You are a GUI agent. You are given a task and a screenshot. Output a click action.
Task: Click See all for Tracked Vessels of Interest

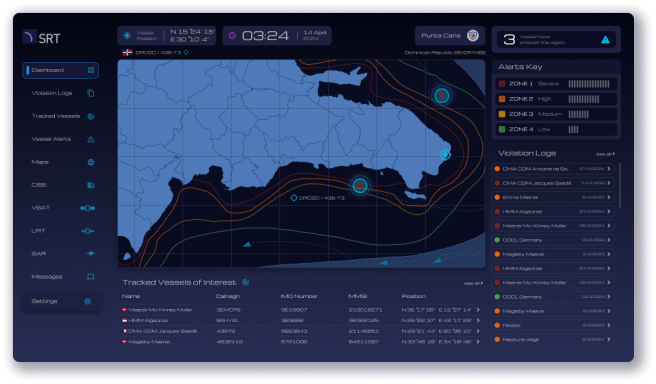473,283
